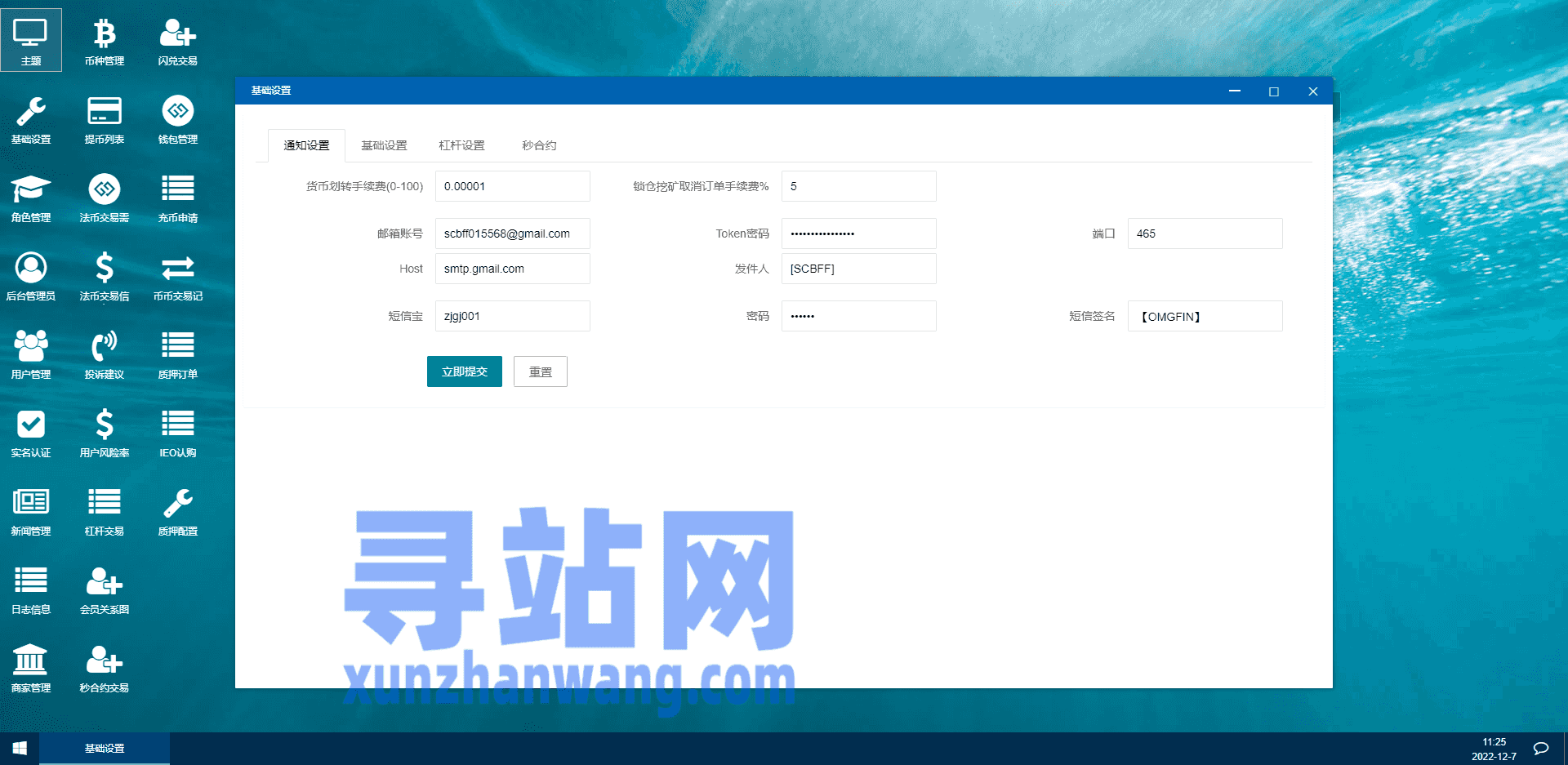This screenshot has width=1568, height=765.
Task: Open 实名认证 checkmark icon
Action: 31,432
